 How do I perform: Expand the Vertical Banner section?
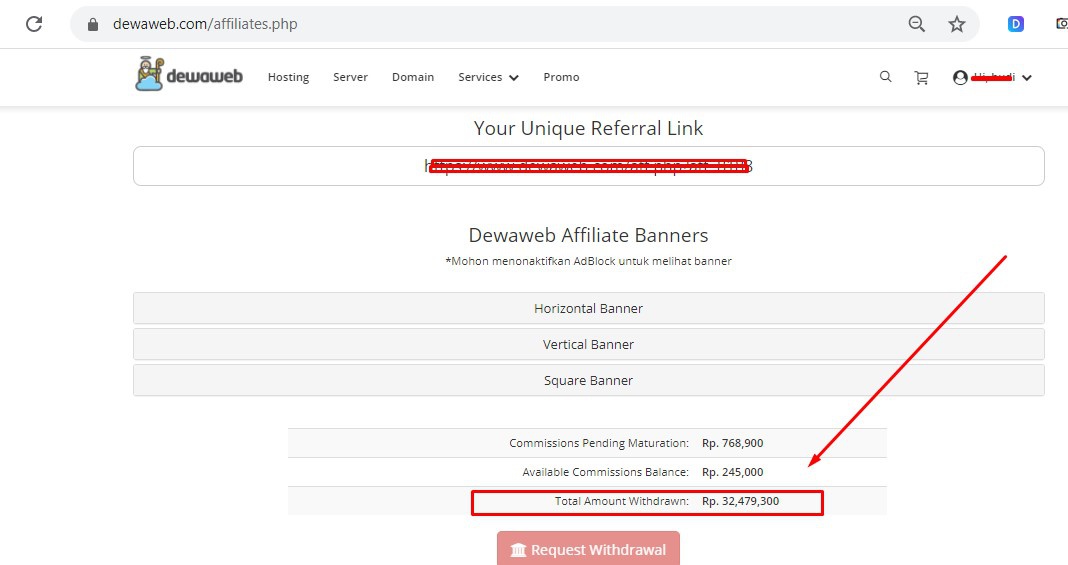click(588, 344)
